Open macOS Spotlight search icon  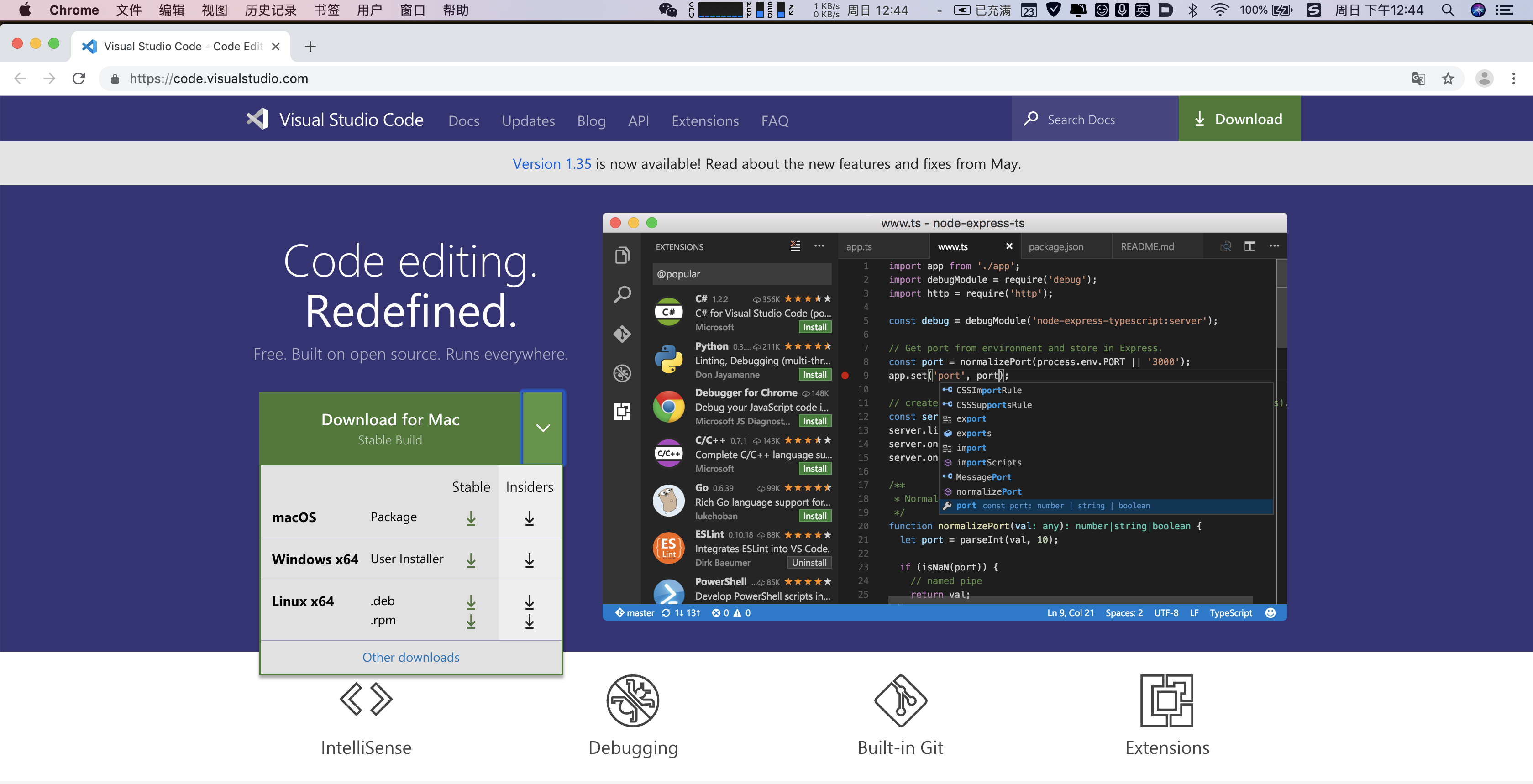tap(1447, 10)
